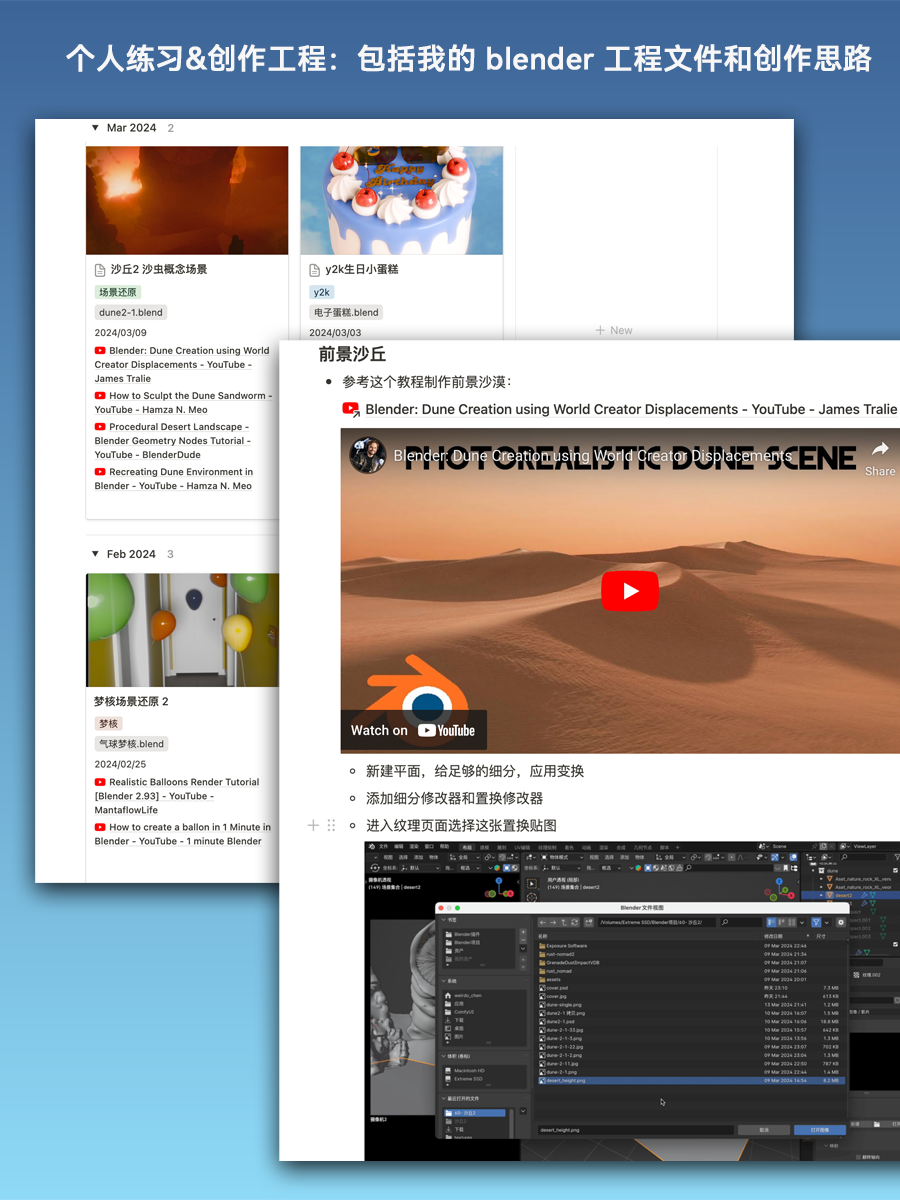Image resolution: width=900 pixels, height=1200 pixels.
Task: Play the embedded YouTube dune video
Action: pyautogui.click(x=630, y=591)
